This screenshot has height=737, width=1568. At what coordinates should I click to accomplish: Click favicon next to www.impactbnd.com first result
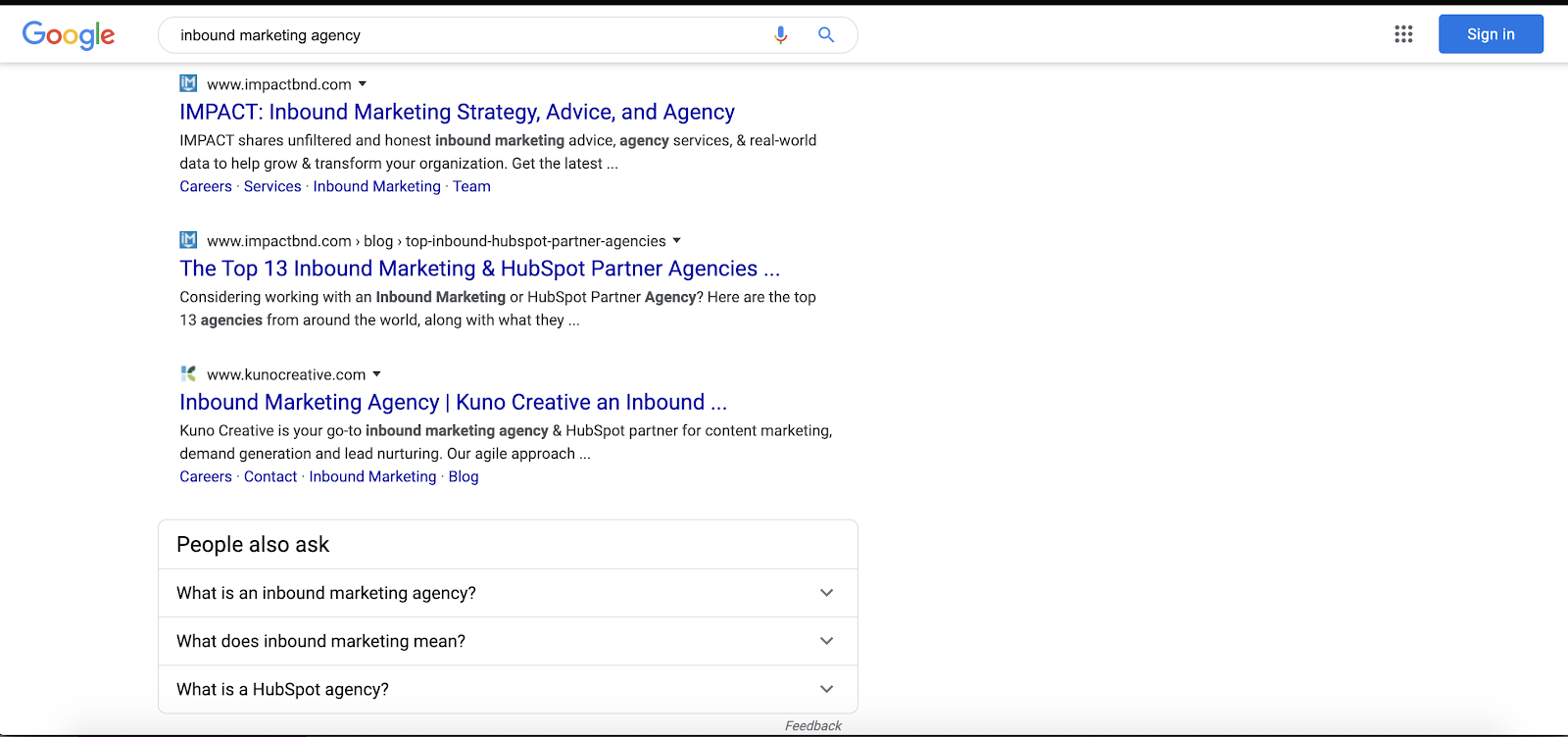[188, 83]
